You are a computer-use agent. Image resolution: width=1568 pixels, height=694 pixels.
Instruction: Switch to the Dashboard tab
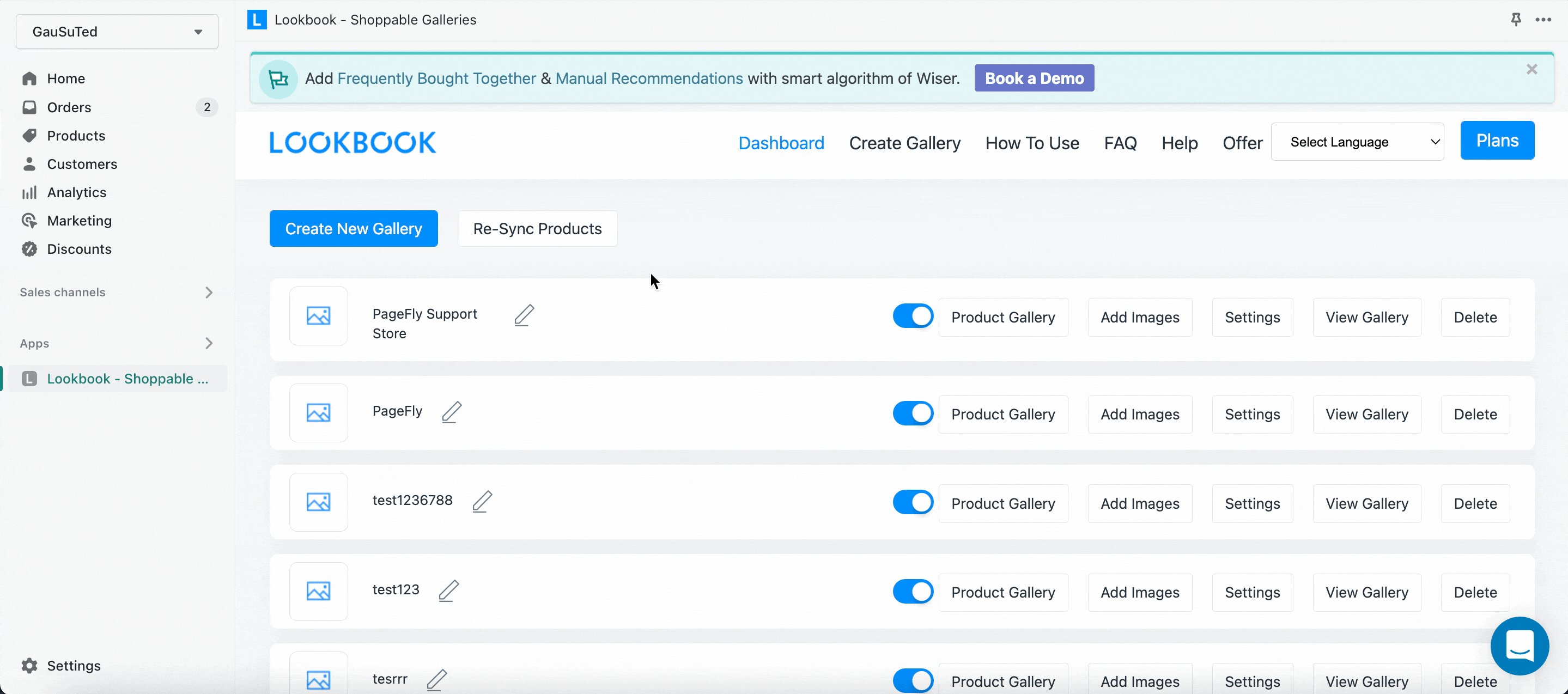coord(781,143)
